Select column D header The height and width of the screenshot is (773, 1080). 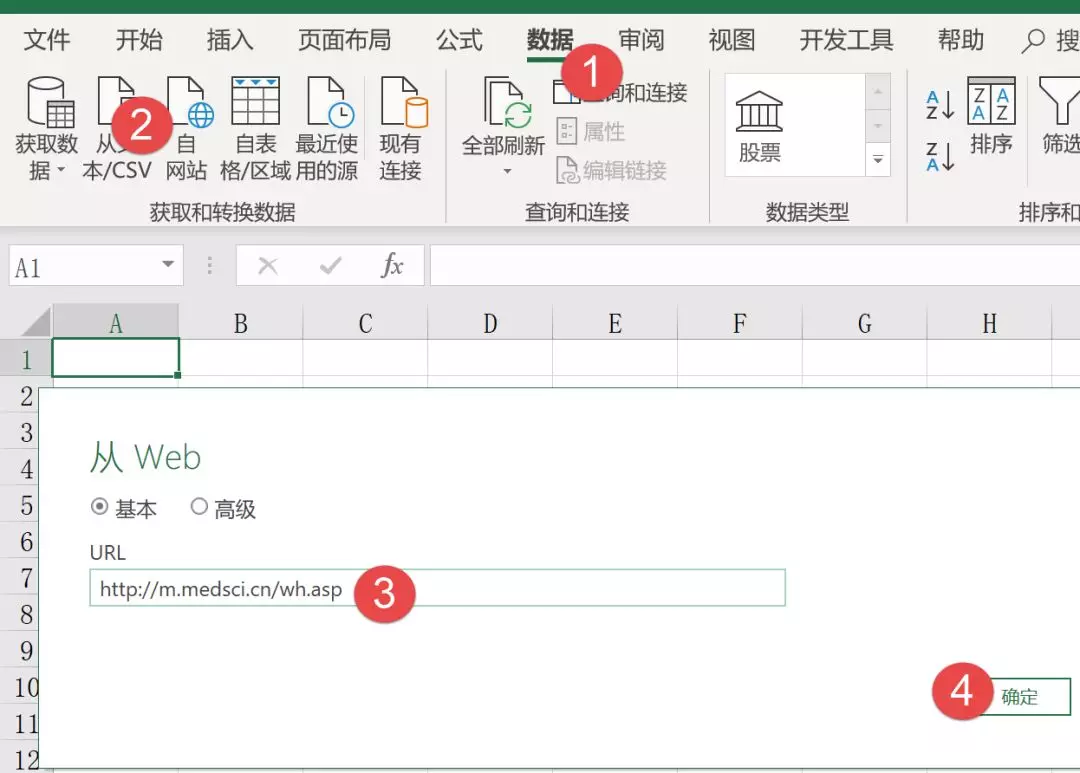(490, 322)
